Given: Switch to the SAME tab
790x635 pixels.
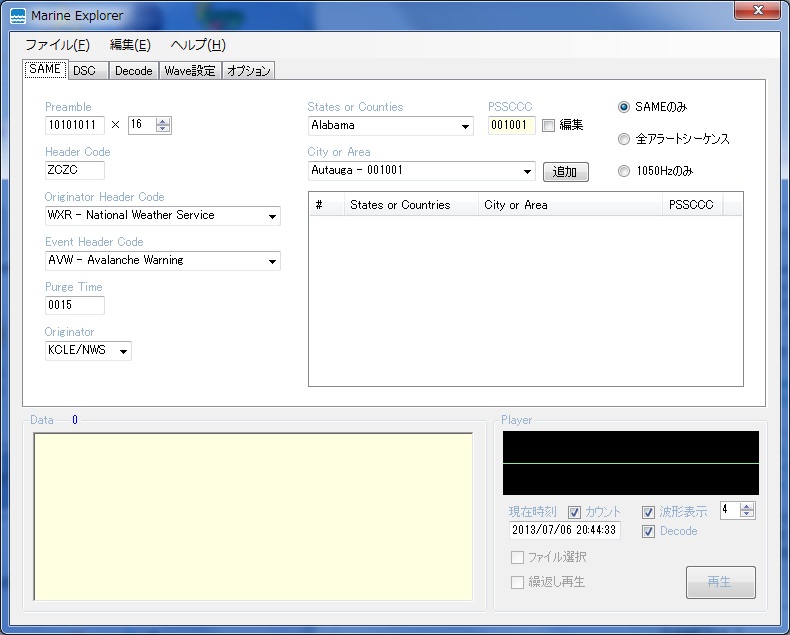Looking at the screenshot, I should click(x=45, y=69).
